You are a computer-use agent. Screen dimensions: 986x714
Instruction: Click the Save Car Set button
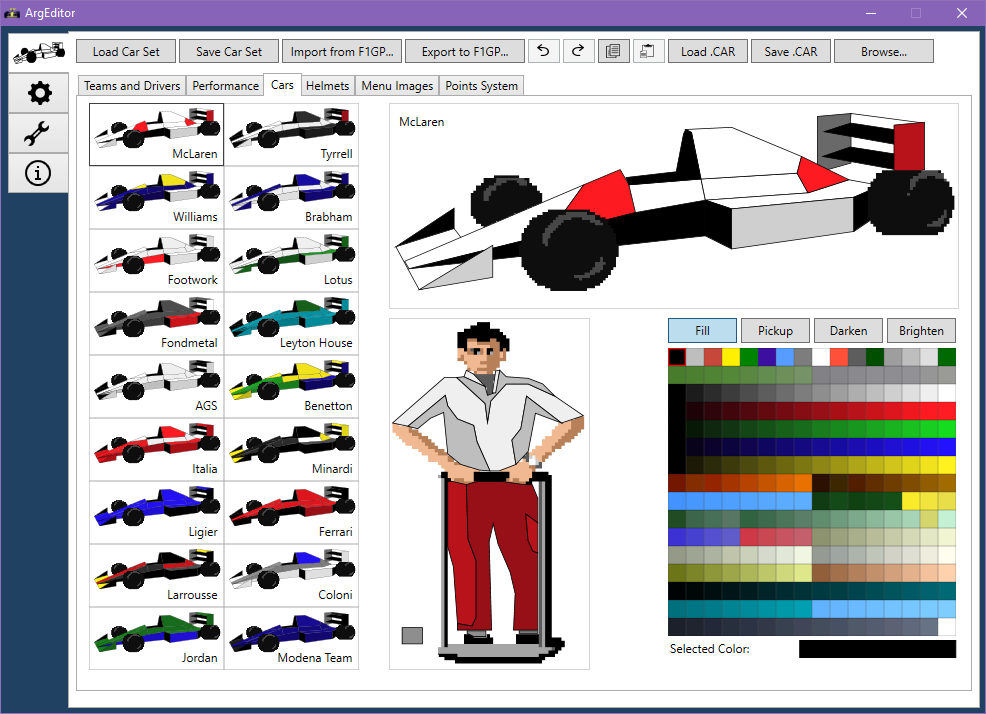pos(229,52)
